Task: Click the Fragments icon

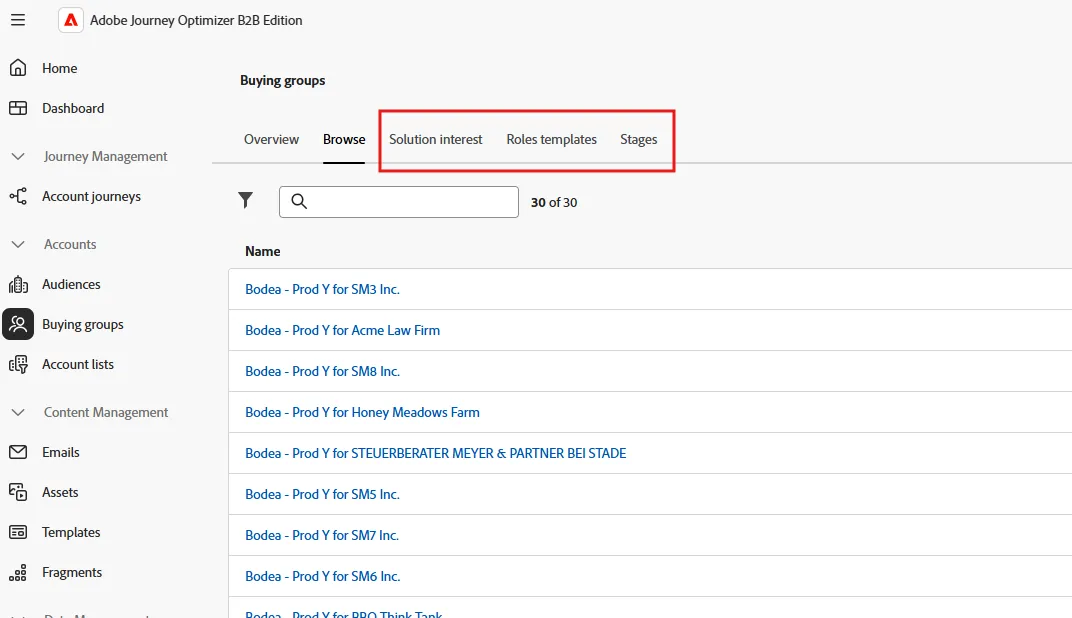Action: (x=18, y=572)
